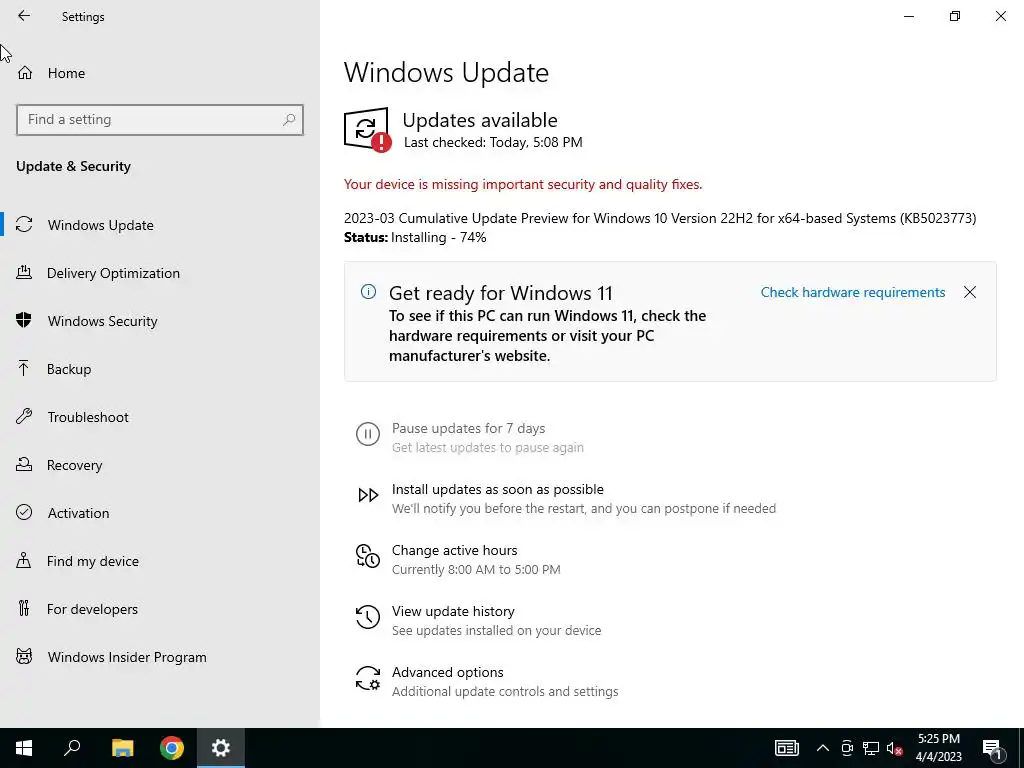
Task: Click the Delivery Optimization icon
Action: pyautogui.click(x=24, y=272)
